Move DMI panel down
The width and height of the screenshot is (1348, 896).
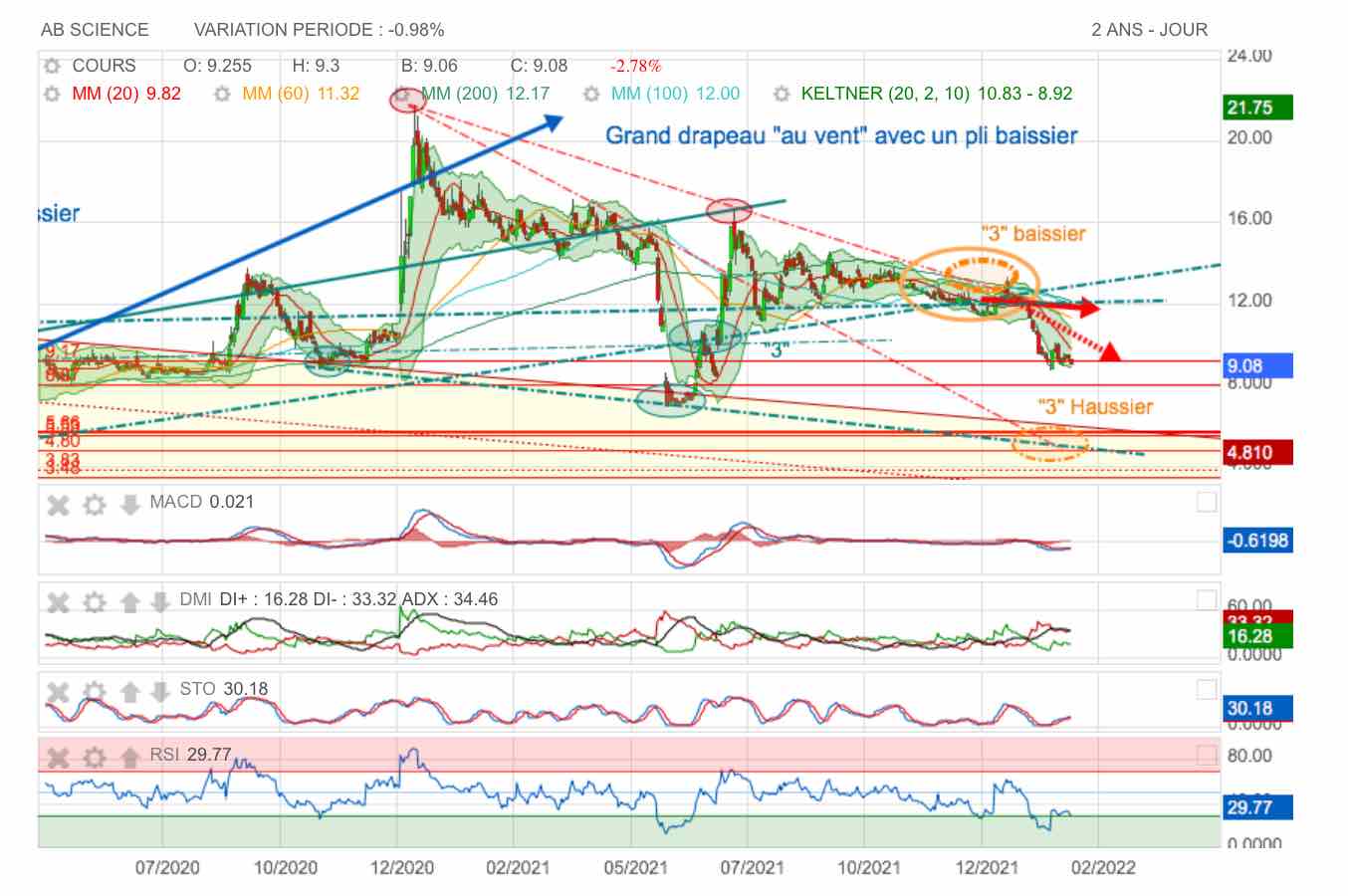pyautogui.click(x=159, y=602)
